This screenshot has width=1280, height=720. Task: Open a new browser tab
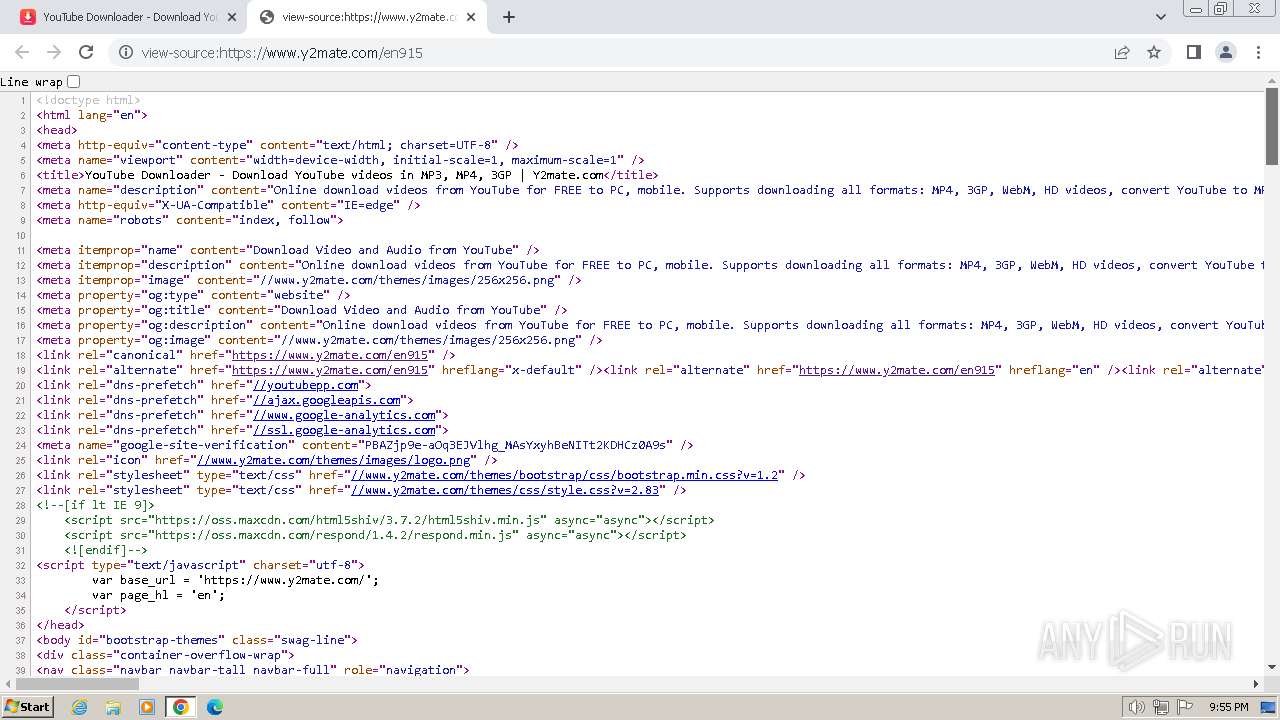pos(509,17)
